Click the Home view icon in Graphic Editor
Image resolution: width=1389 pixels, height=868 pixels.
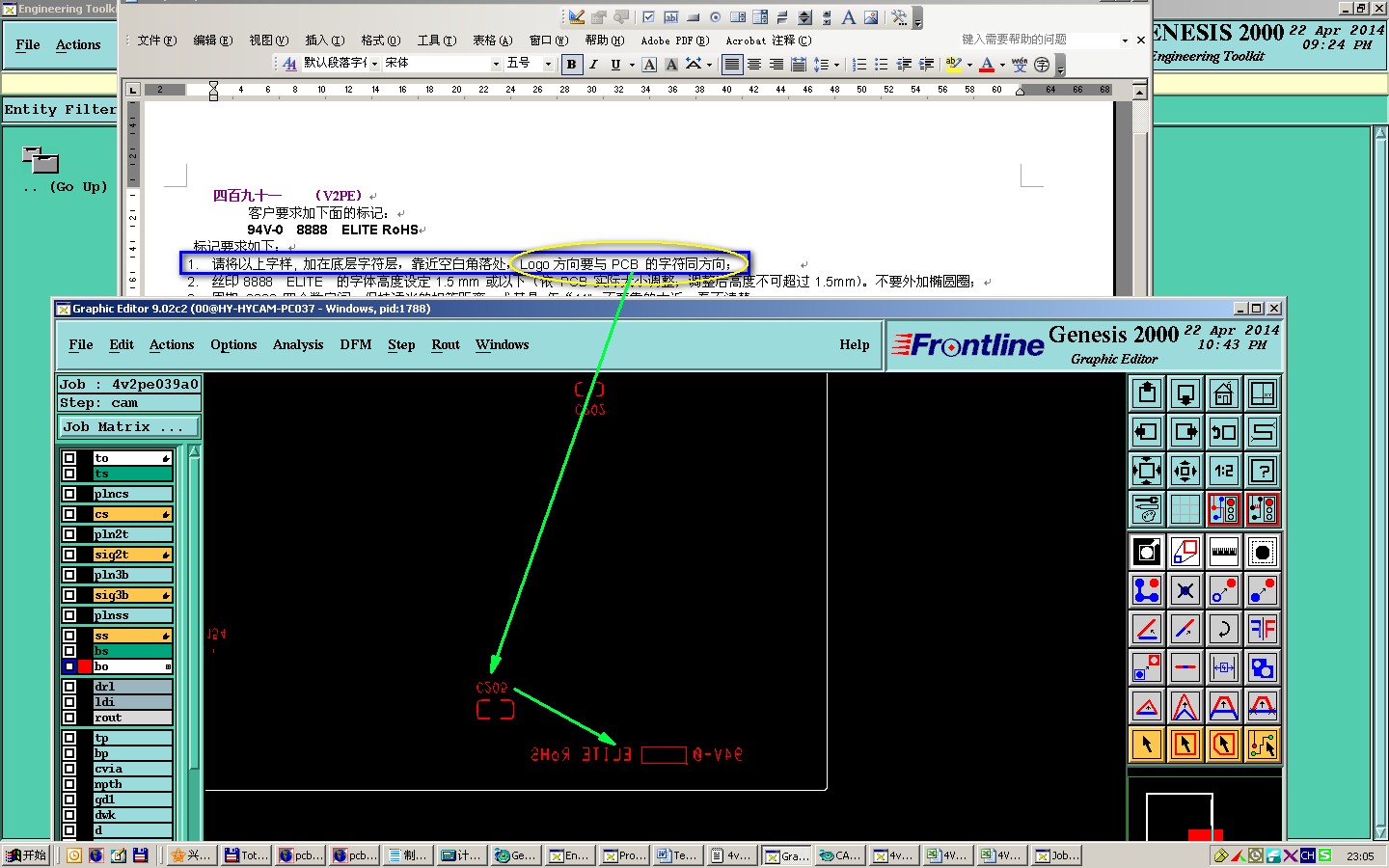(x=1224, y=393)
